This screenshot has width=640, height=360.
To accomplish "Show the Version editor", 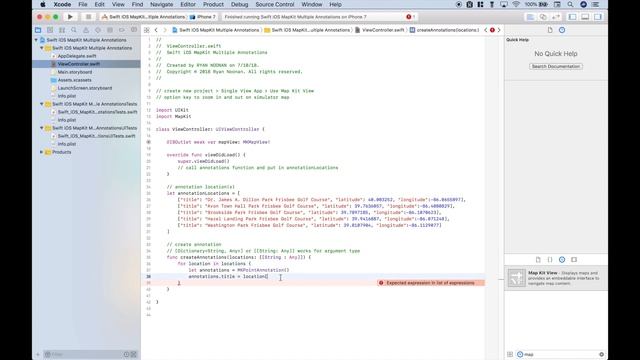I will pos(556,17).
